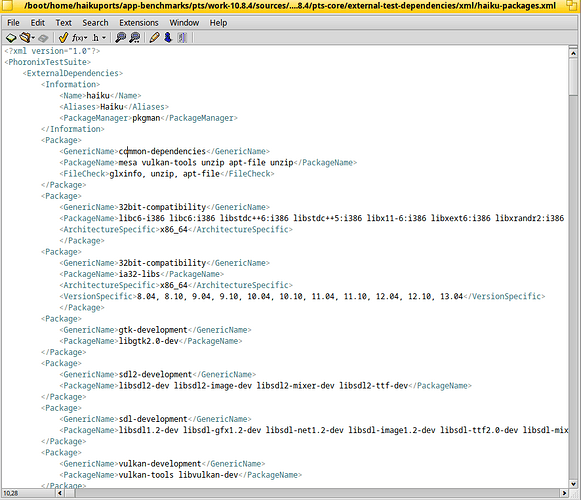Screen dimensions: 581x500
Task: Click the "common-dependencies" GenericName text
Action: (x=162, y=151)
